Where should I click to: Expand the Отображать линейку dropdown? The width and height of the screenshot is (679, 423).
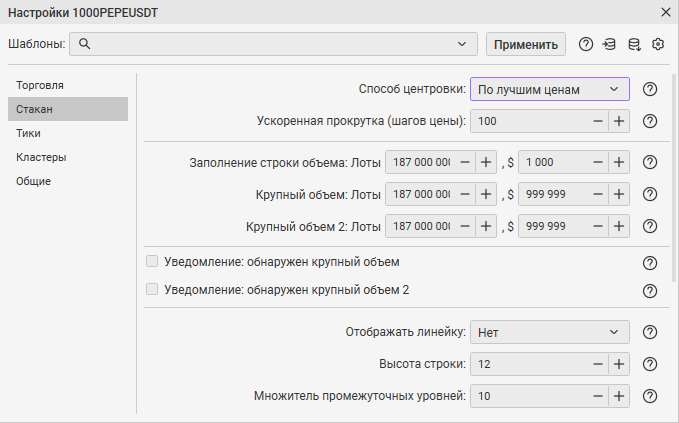click(549, 332)
